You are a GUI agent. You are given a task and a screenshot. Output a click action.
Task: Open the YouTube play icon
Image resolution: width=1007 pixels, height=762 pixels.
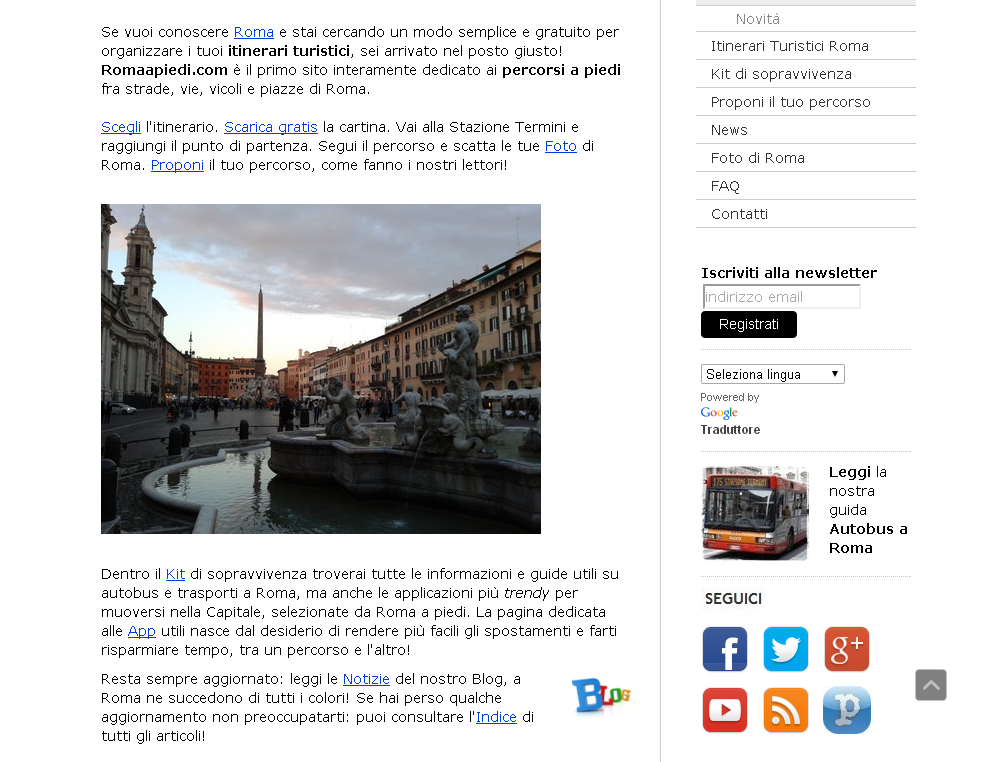coord(724,710)
